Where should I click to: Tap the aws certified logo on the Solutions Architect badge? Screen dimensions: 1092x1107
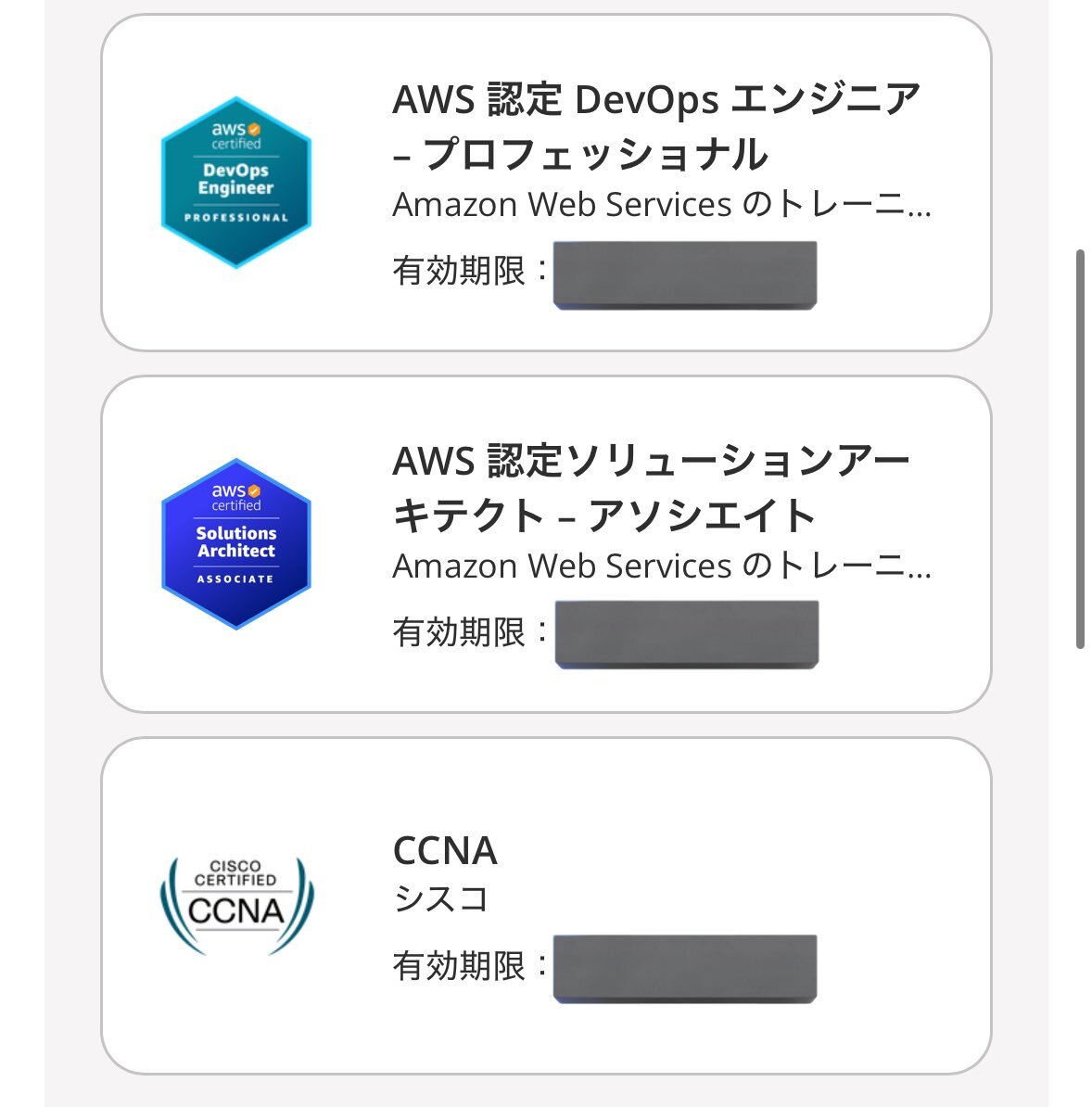click(x=236, y=497)
